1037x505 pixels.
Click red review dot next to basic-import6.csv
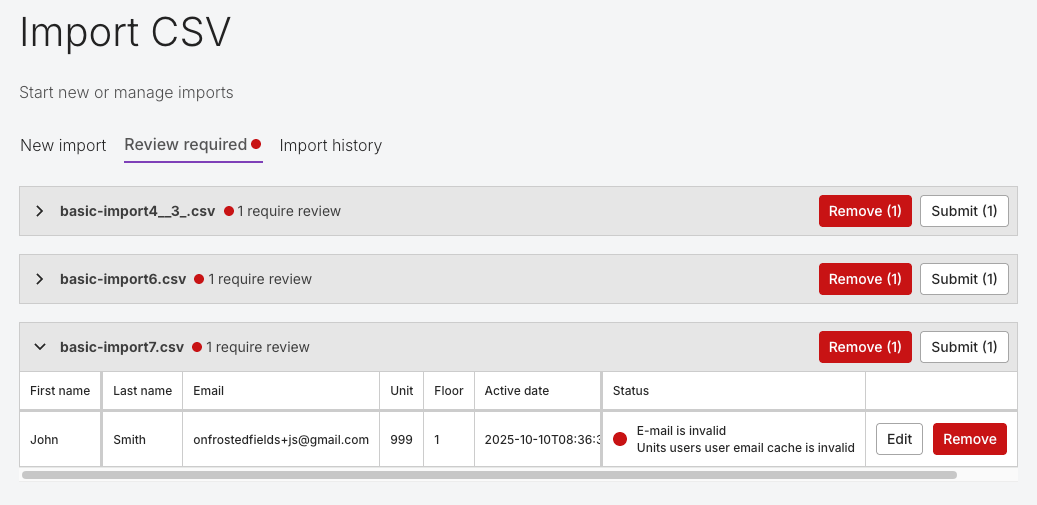point(199,279)
